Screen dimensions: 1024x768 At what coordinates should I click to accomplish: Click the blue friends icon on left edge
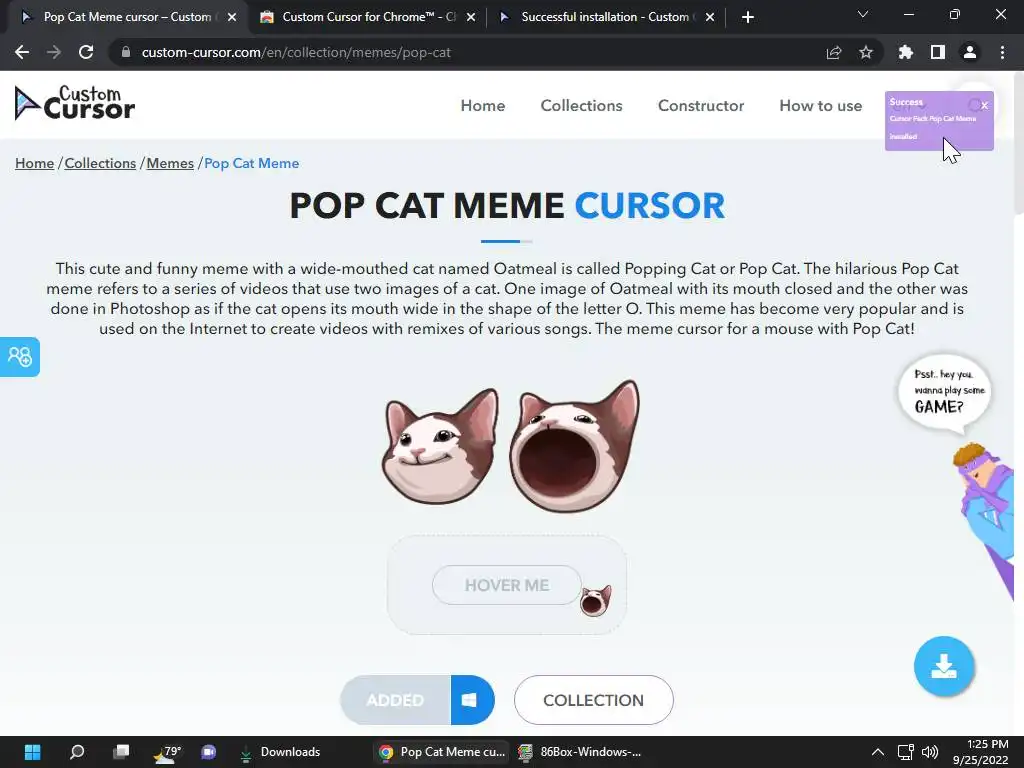tap(20, 357)
